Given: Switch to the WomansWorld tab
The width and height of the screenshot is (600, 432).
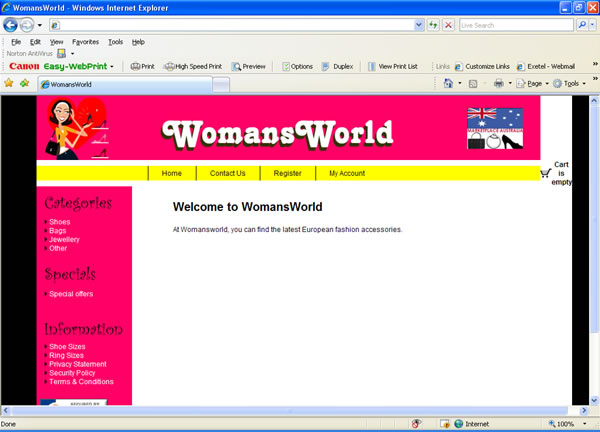Looking at the screenshot, I should (x=70, y=84).
